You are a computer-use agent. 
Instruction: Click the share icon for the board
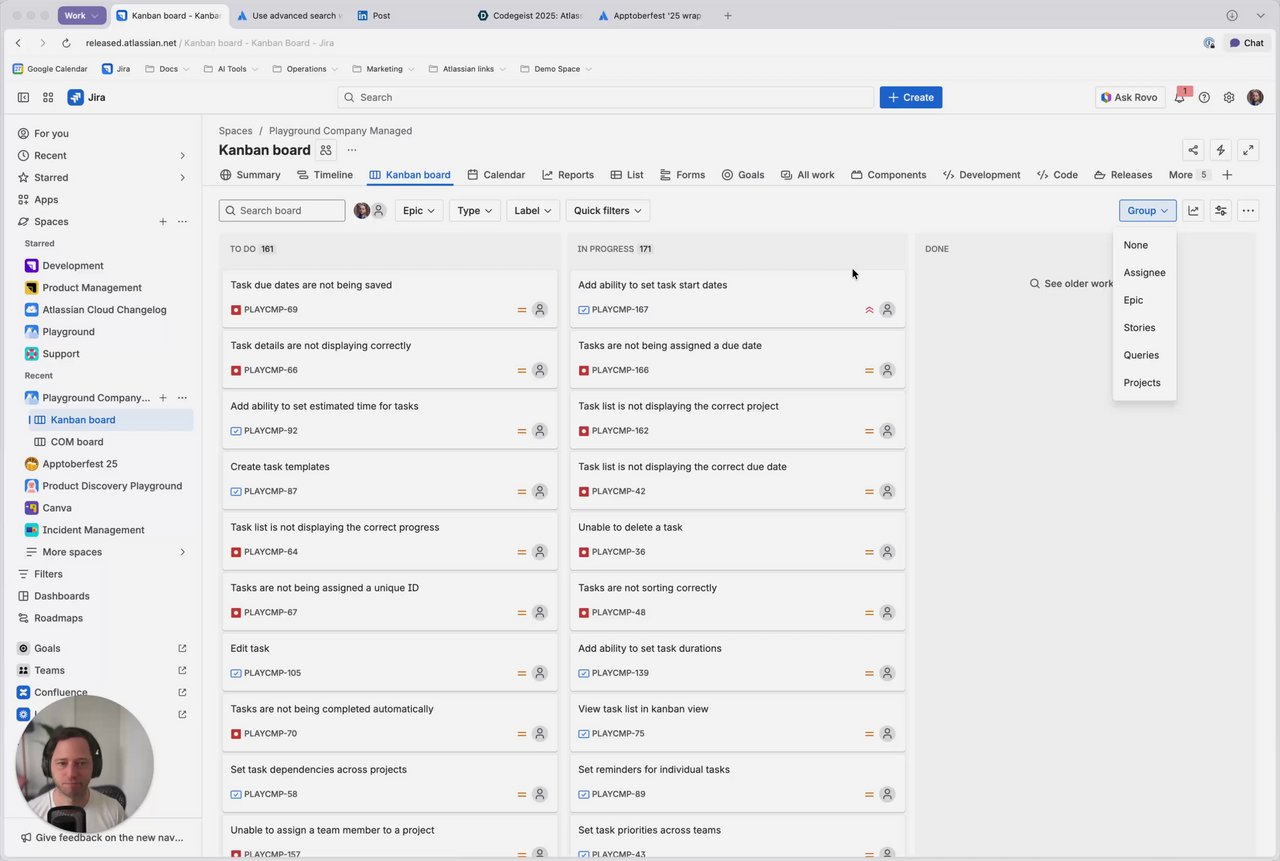1193,150
